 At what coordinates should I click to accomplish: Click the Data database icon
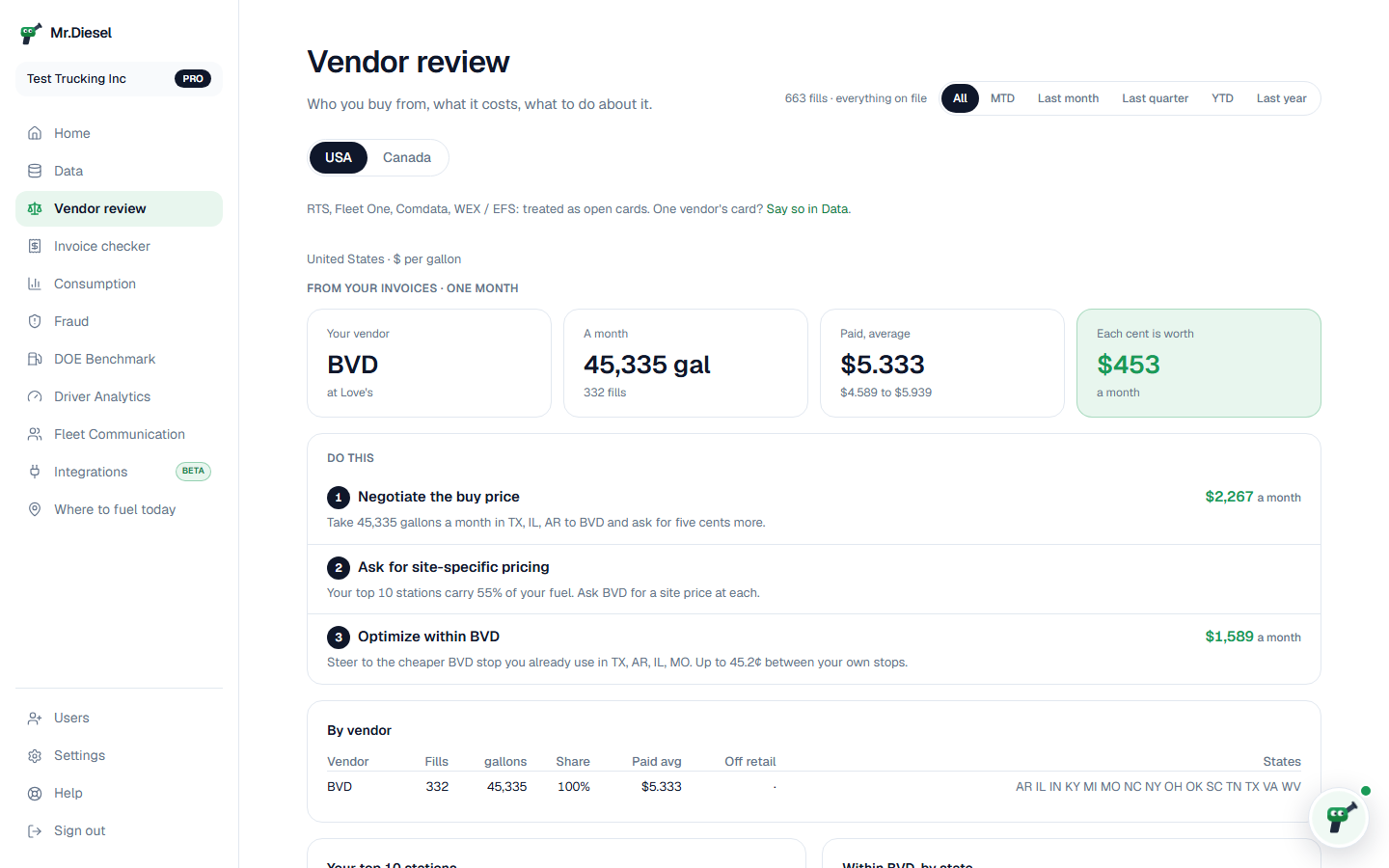tap(35, 171)
